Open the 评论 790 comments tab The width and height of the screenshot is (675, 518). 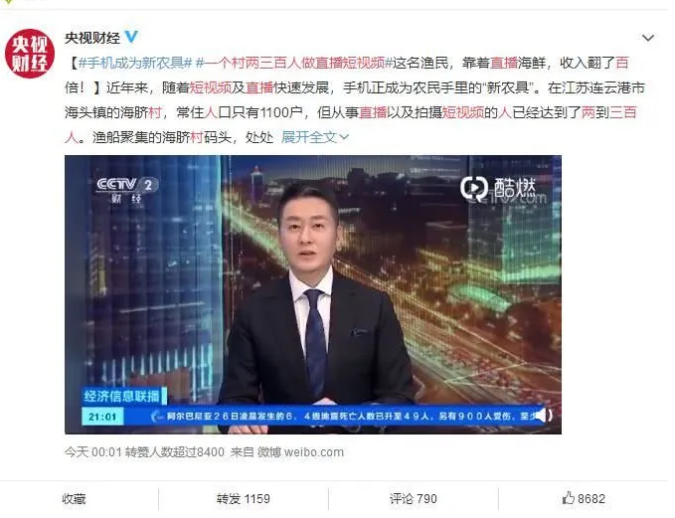pyautogui.click(x=413, y=499)
